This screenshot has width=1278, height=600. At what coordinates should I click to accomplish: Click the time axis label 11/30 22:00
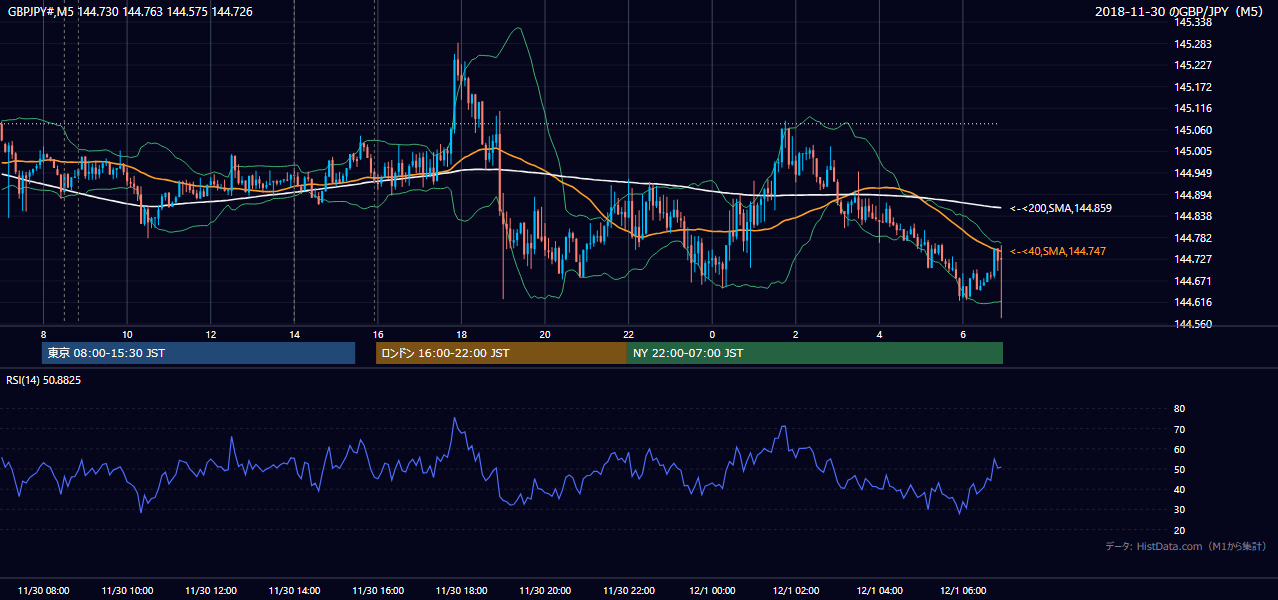(x=629, y=591)
